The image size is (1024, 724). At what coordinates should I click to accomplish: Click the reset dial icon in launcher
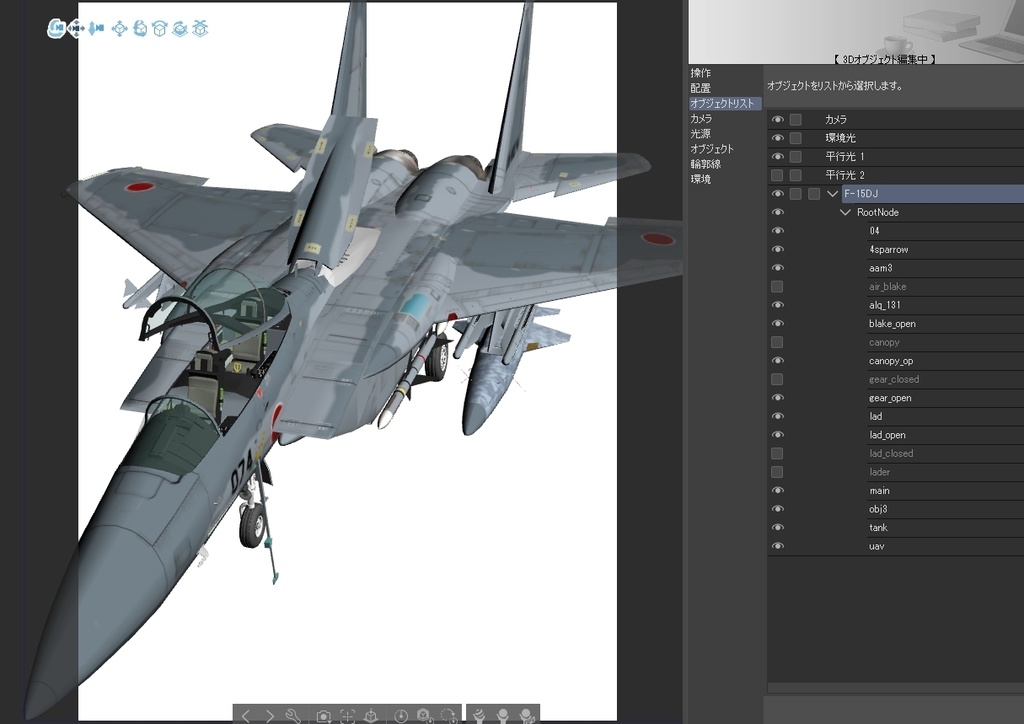click(x=401, y=716)
